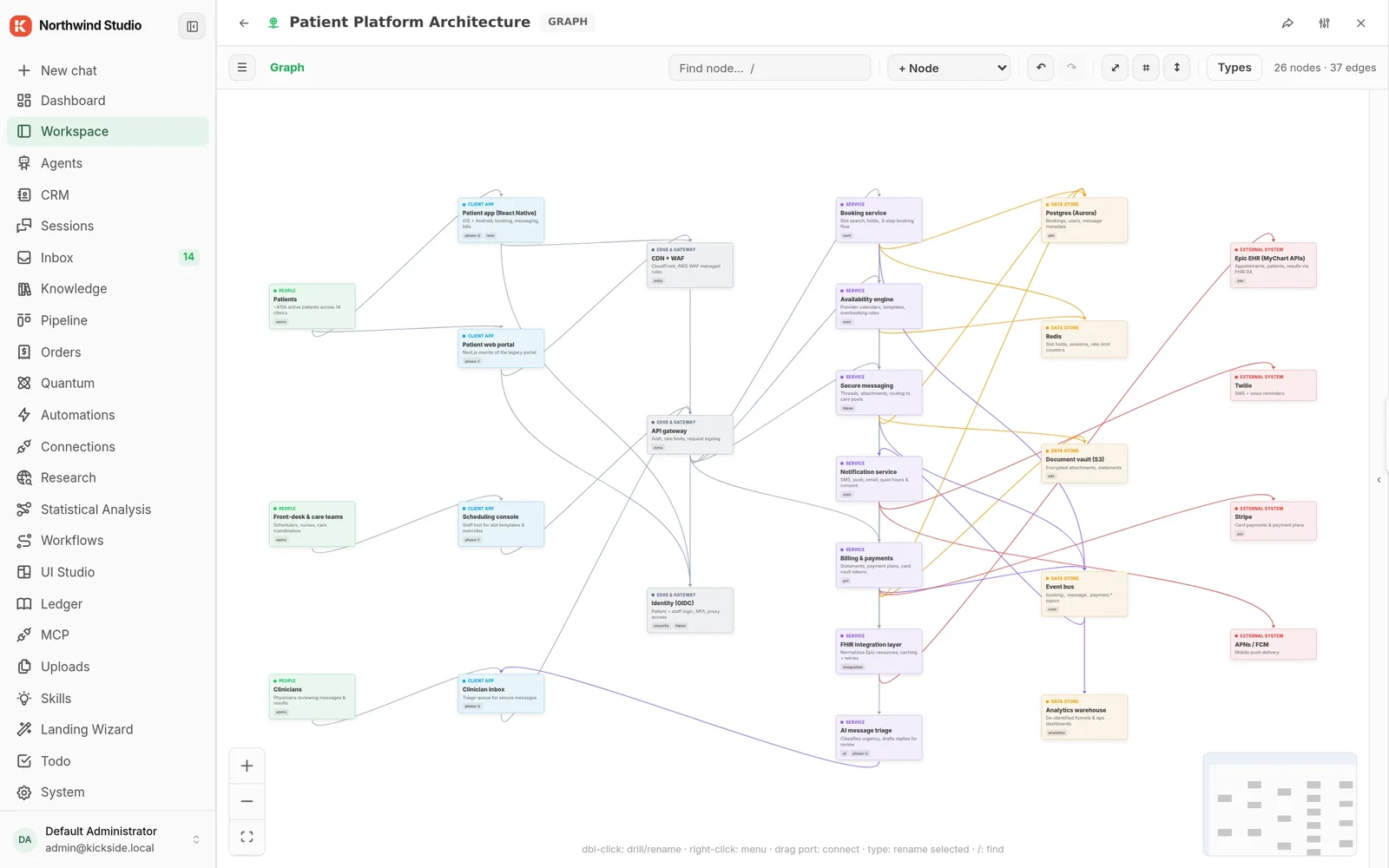1389x868 pixels.
Task: Open the Pipeline sidebar item
Action: pos(108,320)
